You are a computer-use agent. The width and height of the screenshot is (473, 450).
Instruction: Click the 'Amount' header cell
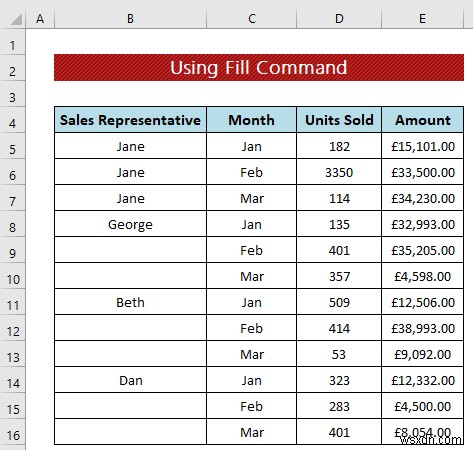[x=423, y=120]
